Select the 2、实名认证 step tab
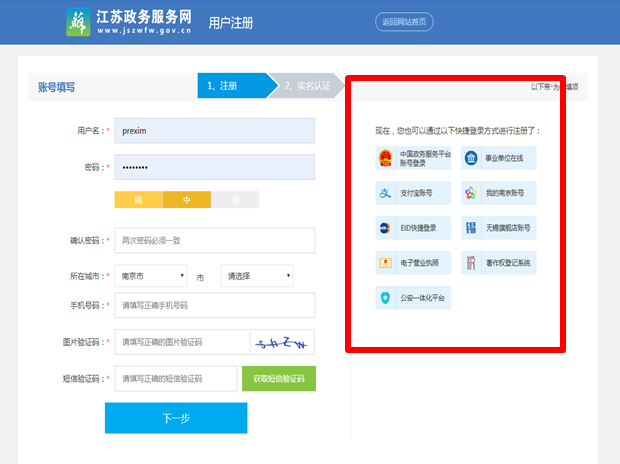620x464 pixels. [x=308, y=85]
